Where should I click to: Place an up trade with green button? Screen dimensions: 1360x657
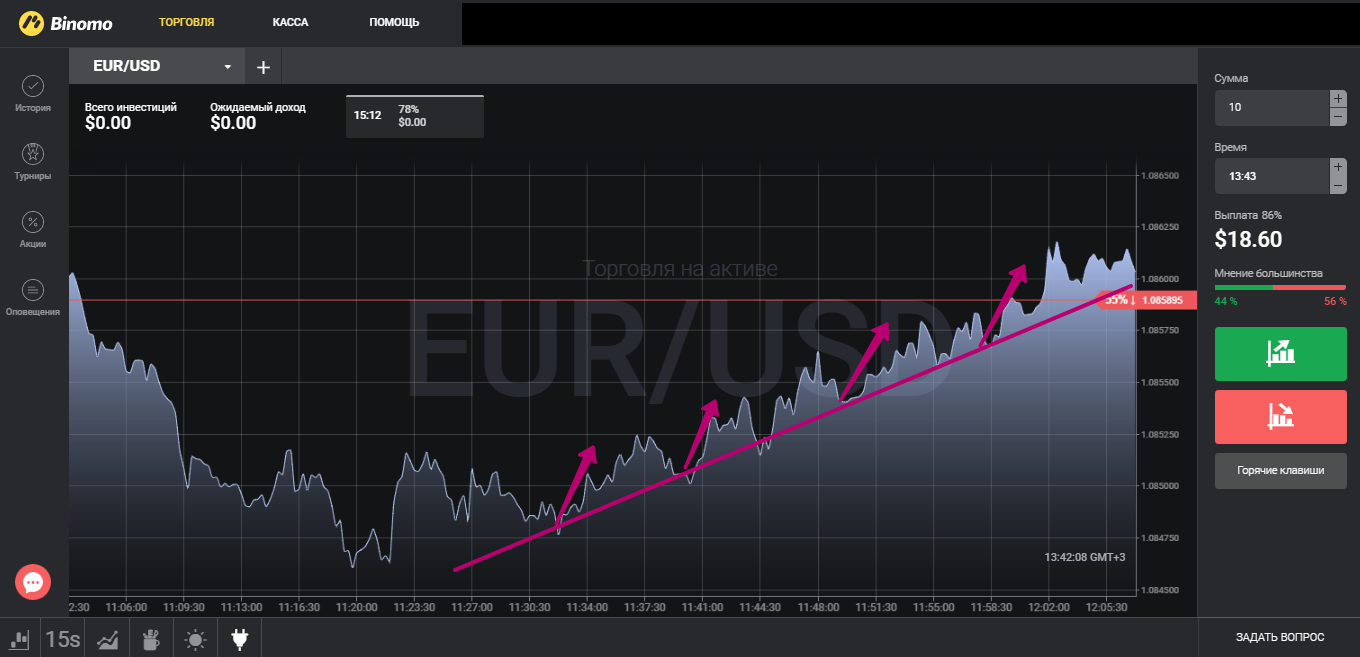pos(1281,354)
